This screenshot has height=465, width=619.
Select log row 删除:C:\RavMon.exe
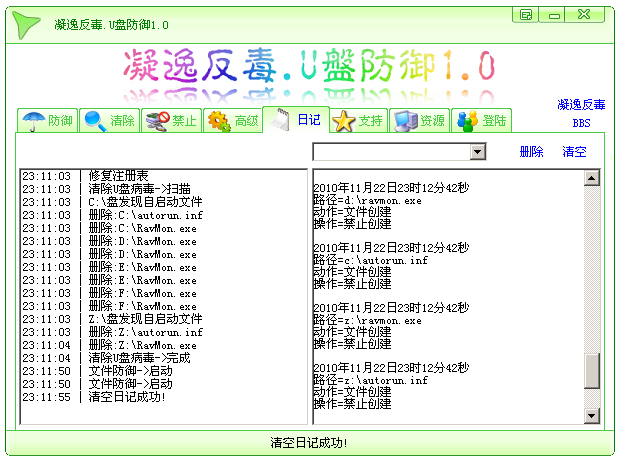click(164, 228)
